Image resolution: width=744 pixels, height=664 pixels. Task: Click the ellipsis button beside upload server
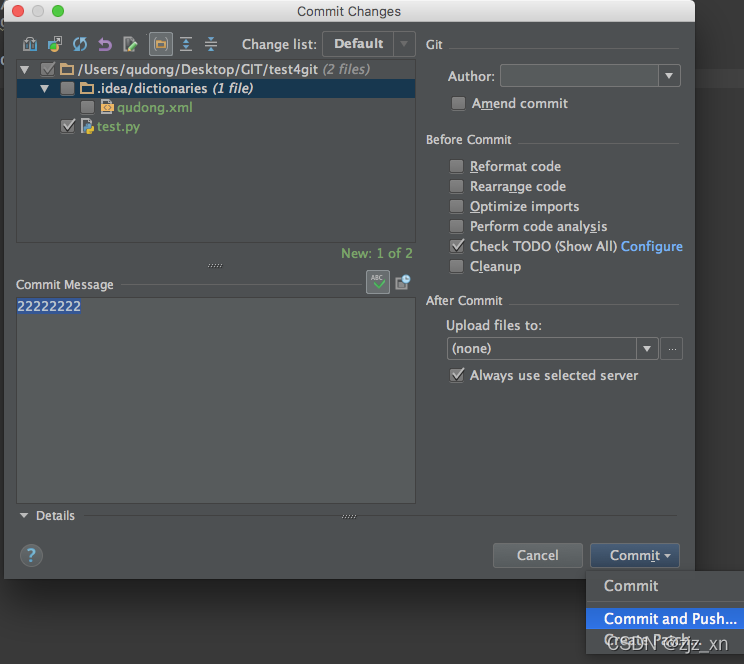pyautogui.click(x=672, y=349)
